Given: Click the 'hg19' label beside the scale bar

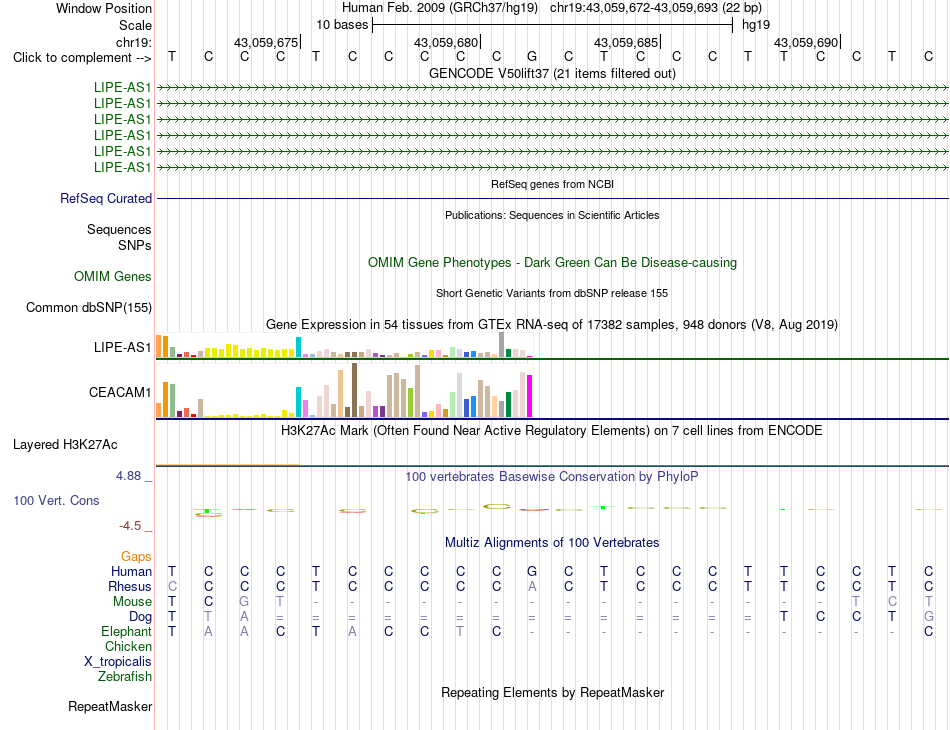Looking at the screenshot, I should pos(756,25).
